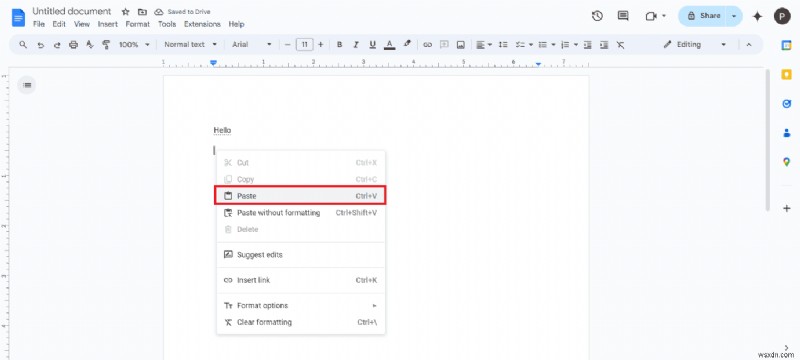Click the Share button

pos(703,16)
